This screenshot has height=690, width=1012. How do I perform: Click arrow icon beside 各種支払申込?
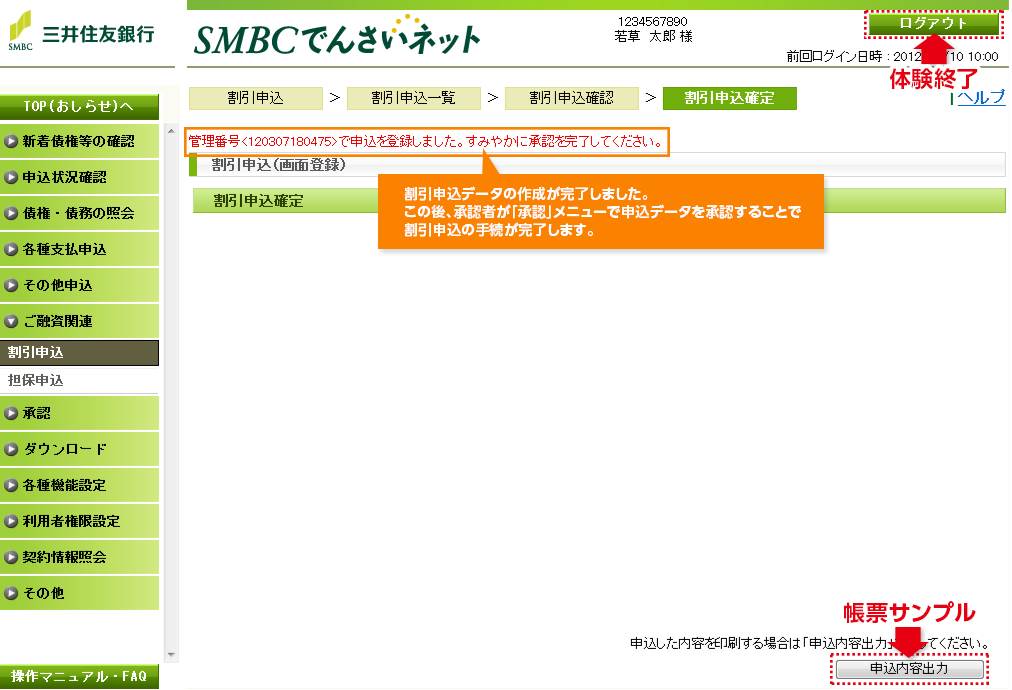coord(11,250)
